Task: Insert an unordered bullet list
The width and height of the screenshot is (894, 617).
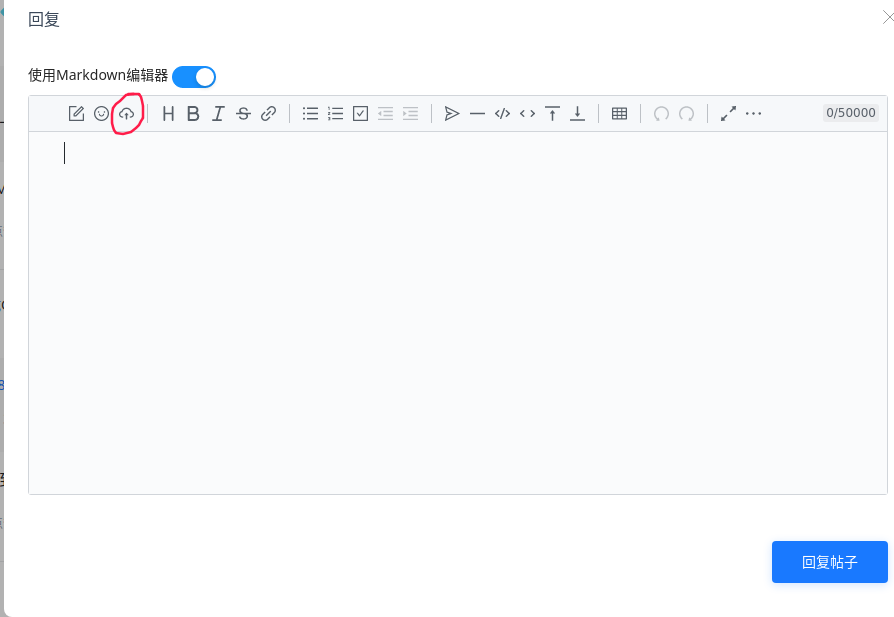Action: pyautogui.click(x=311, y=113)
